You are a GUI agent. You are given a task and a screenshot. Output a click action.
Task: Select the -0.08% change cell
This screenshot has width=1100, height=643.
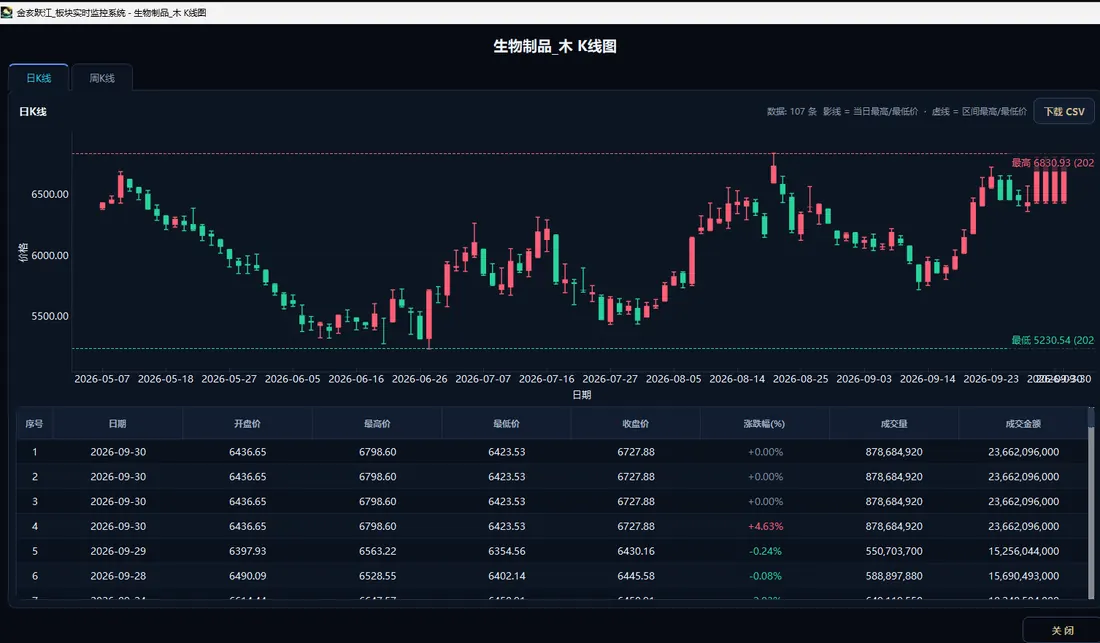[x=765, y=576]
